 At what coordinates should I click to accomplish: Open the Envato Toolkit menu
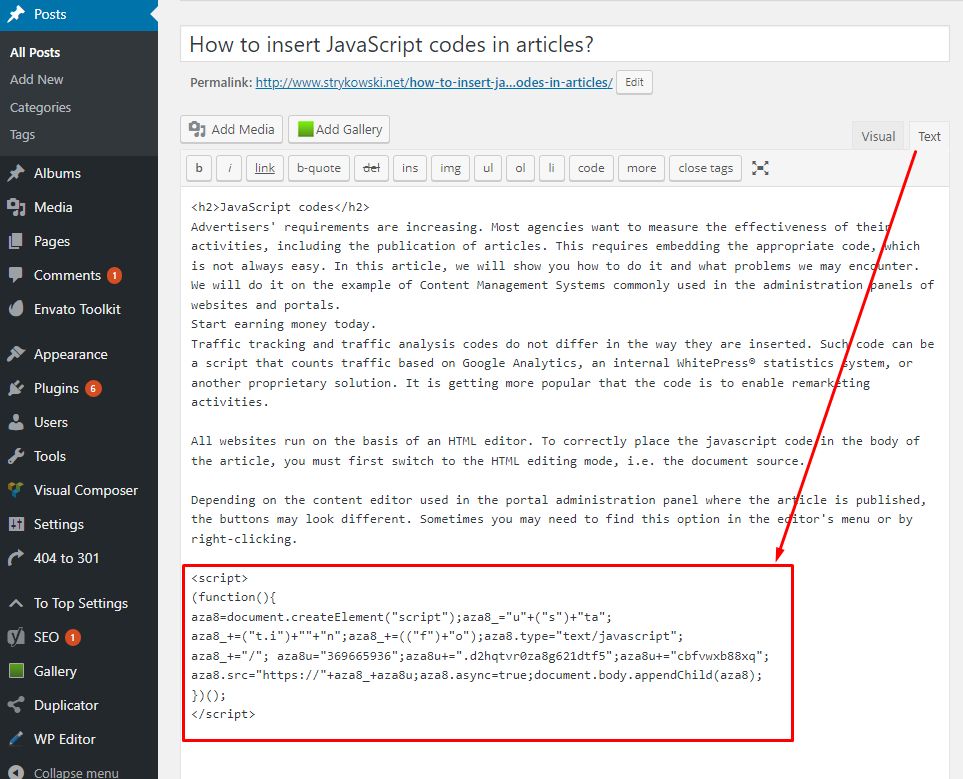click(79, 309)
